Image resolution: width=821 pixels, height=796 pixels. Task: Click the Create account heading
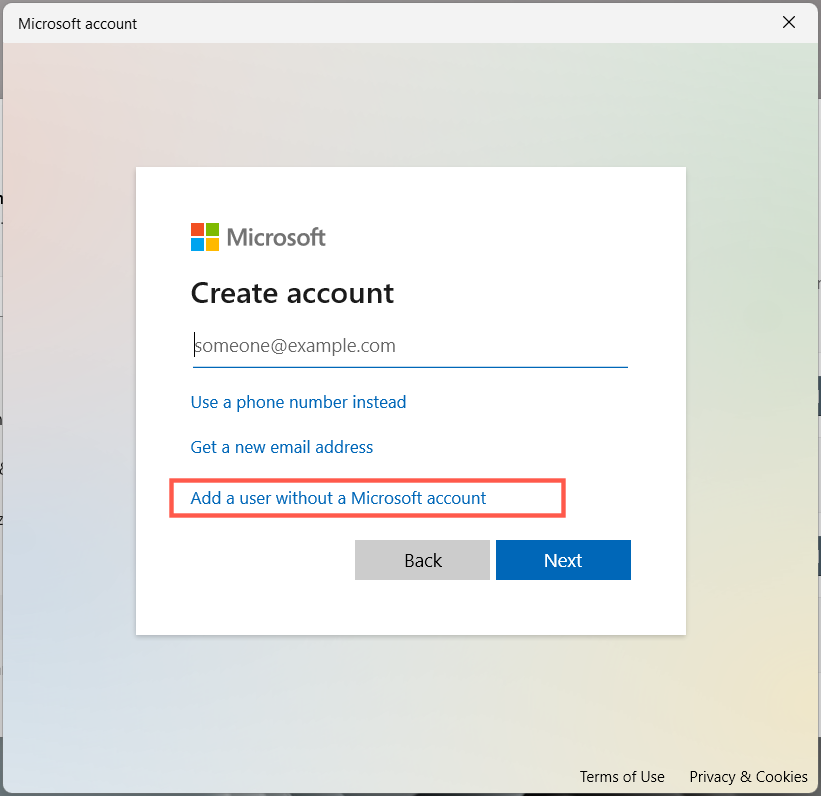(x=292, y=293)
